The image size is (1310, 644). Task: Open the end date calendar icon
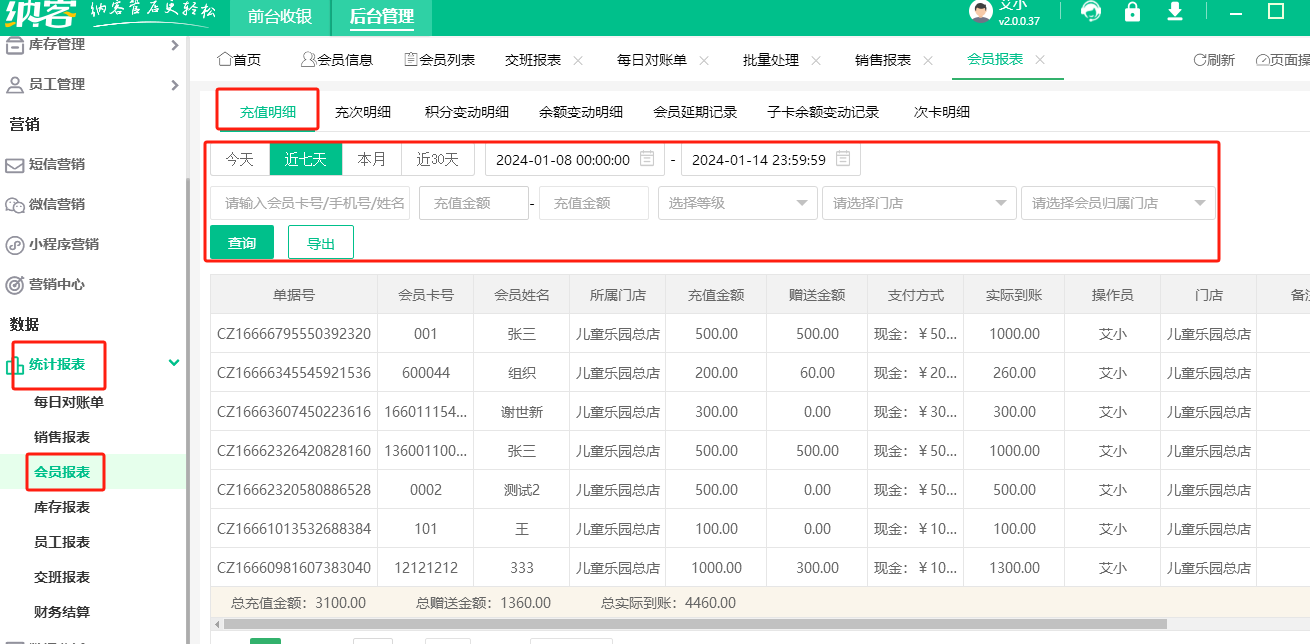pos(843,159)
